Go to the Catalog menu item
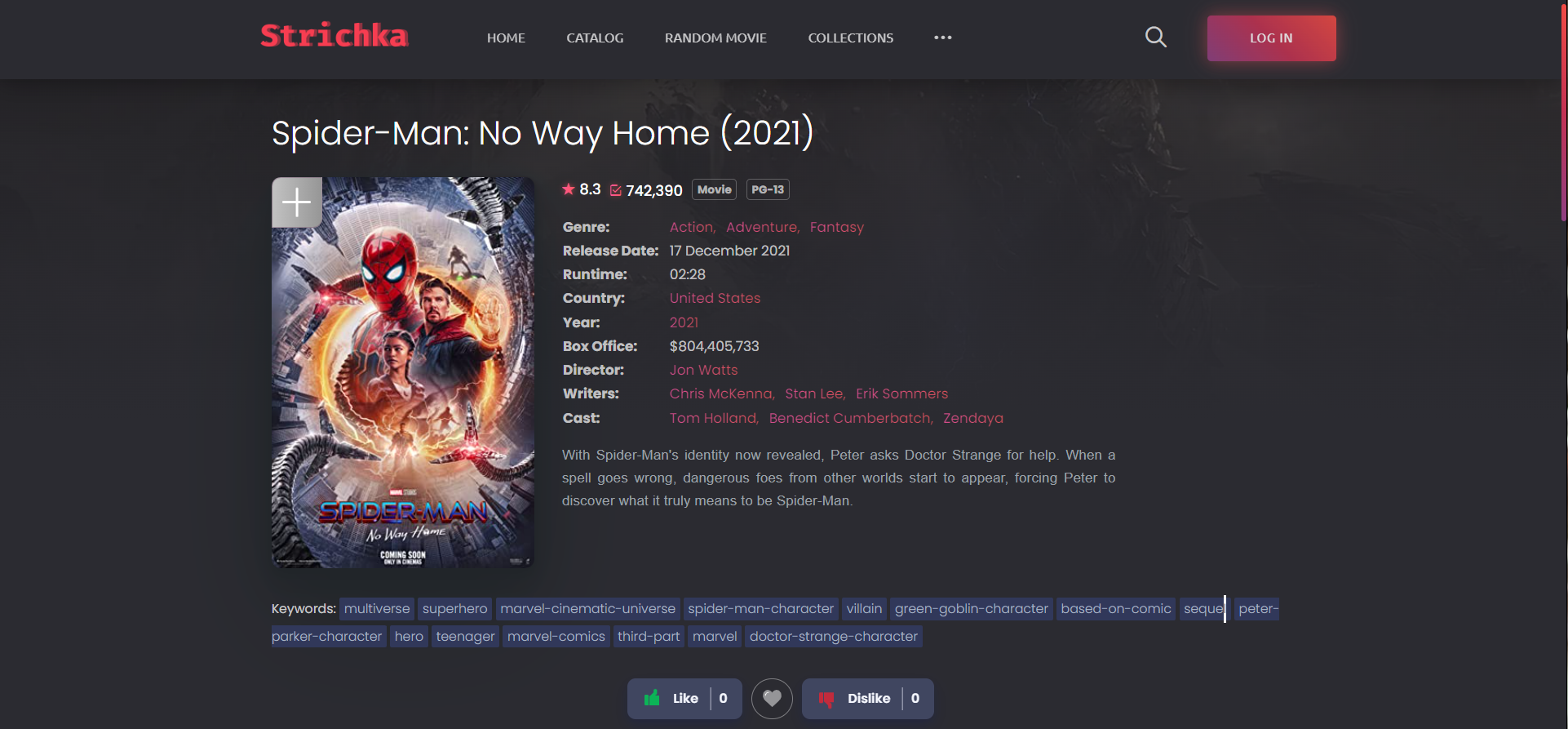1568x729 pixels. (595, 38)
